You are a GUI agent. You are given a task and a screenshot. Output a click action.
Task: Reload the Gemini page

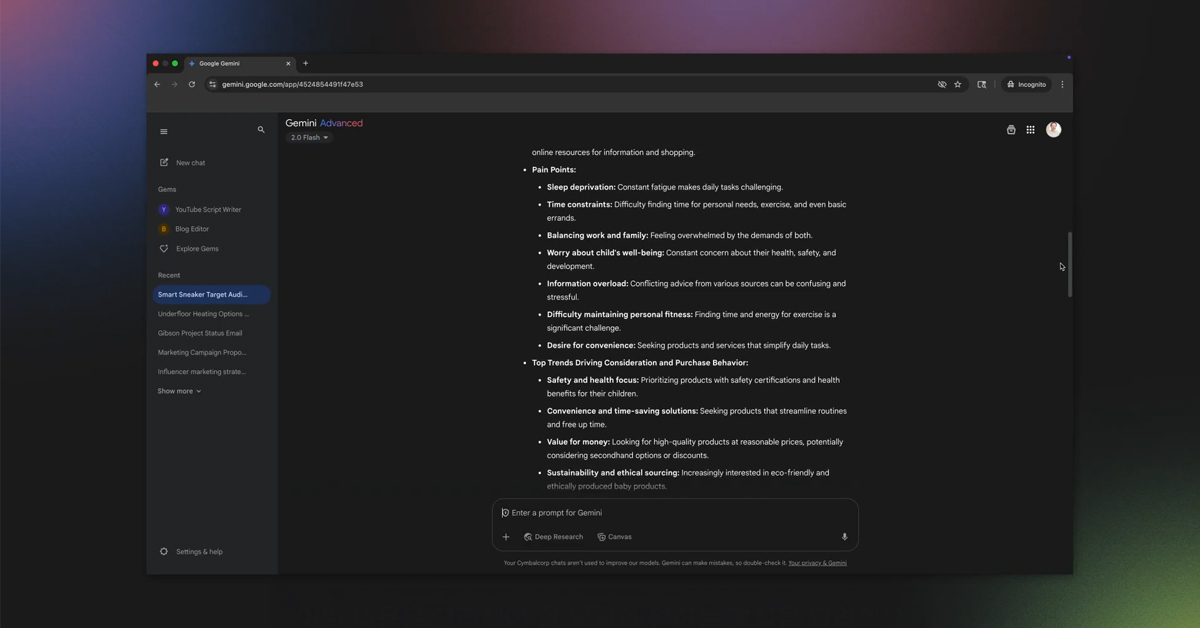(x=192, y=85)
